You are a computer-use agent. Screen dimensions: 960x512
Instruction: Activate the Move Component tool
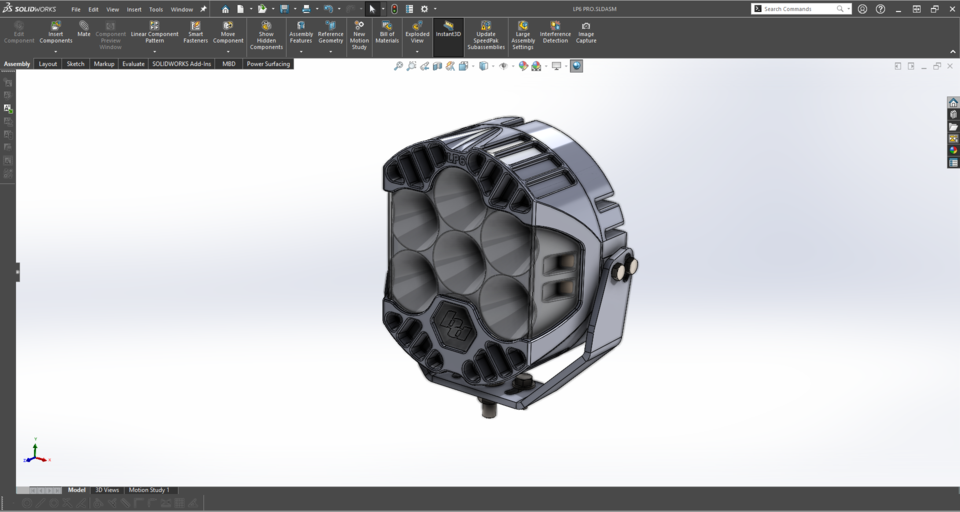pos(228,32)
